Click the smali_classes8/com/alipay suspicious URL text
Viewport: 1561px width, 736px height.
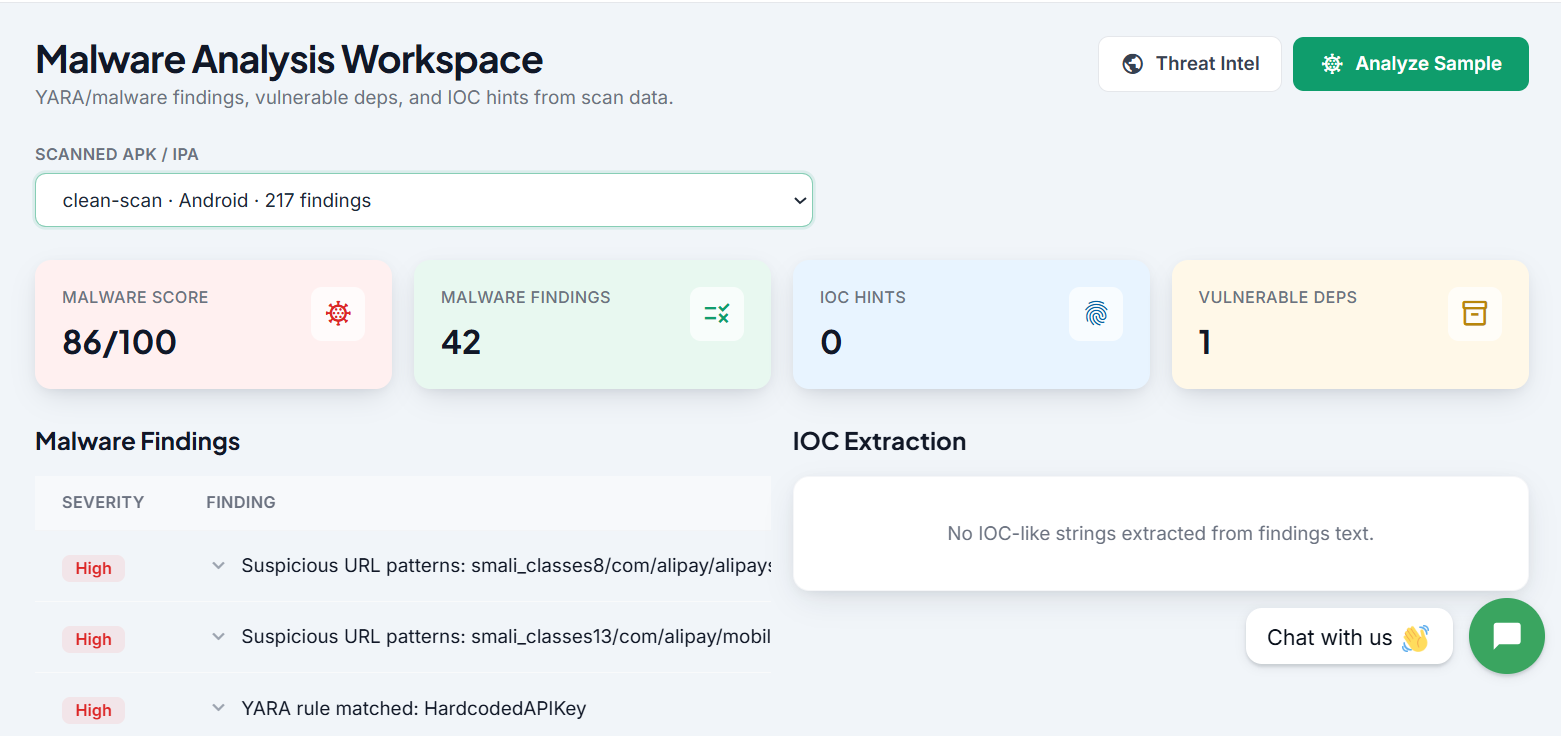click(506, 566)
